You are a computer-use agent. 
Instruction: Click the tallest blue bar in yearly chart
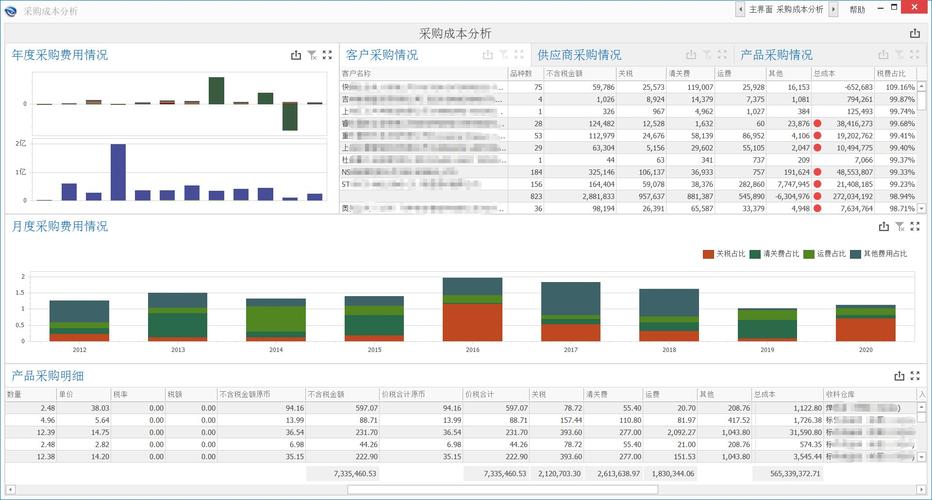(118, 172)
